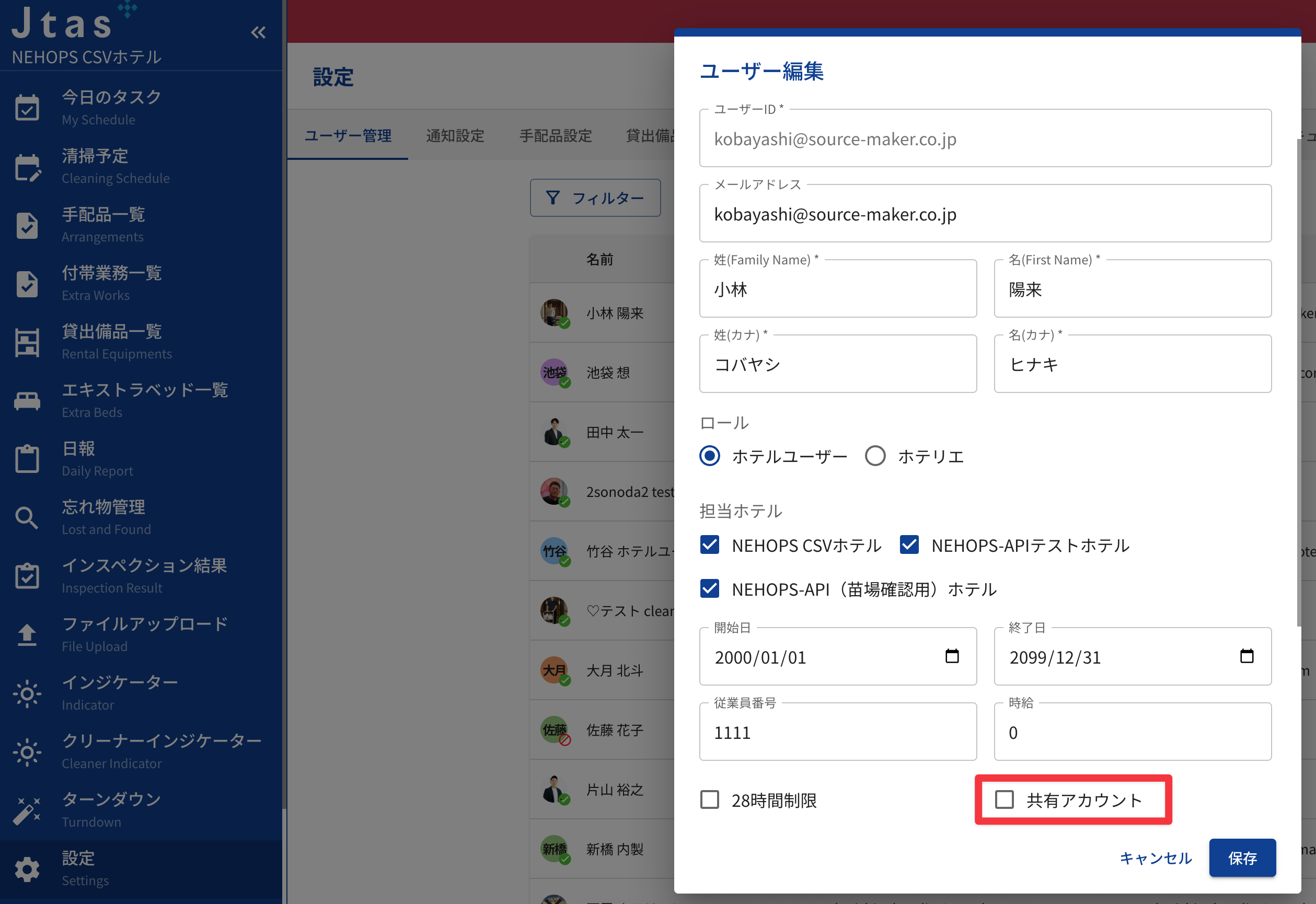Enable the 共有アカウント checkbox
The width and height of the screenshot is (1316, 904).
(1005, 800)
